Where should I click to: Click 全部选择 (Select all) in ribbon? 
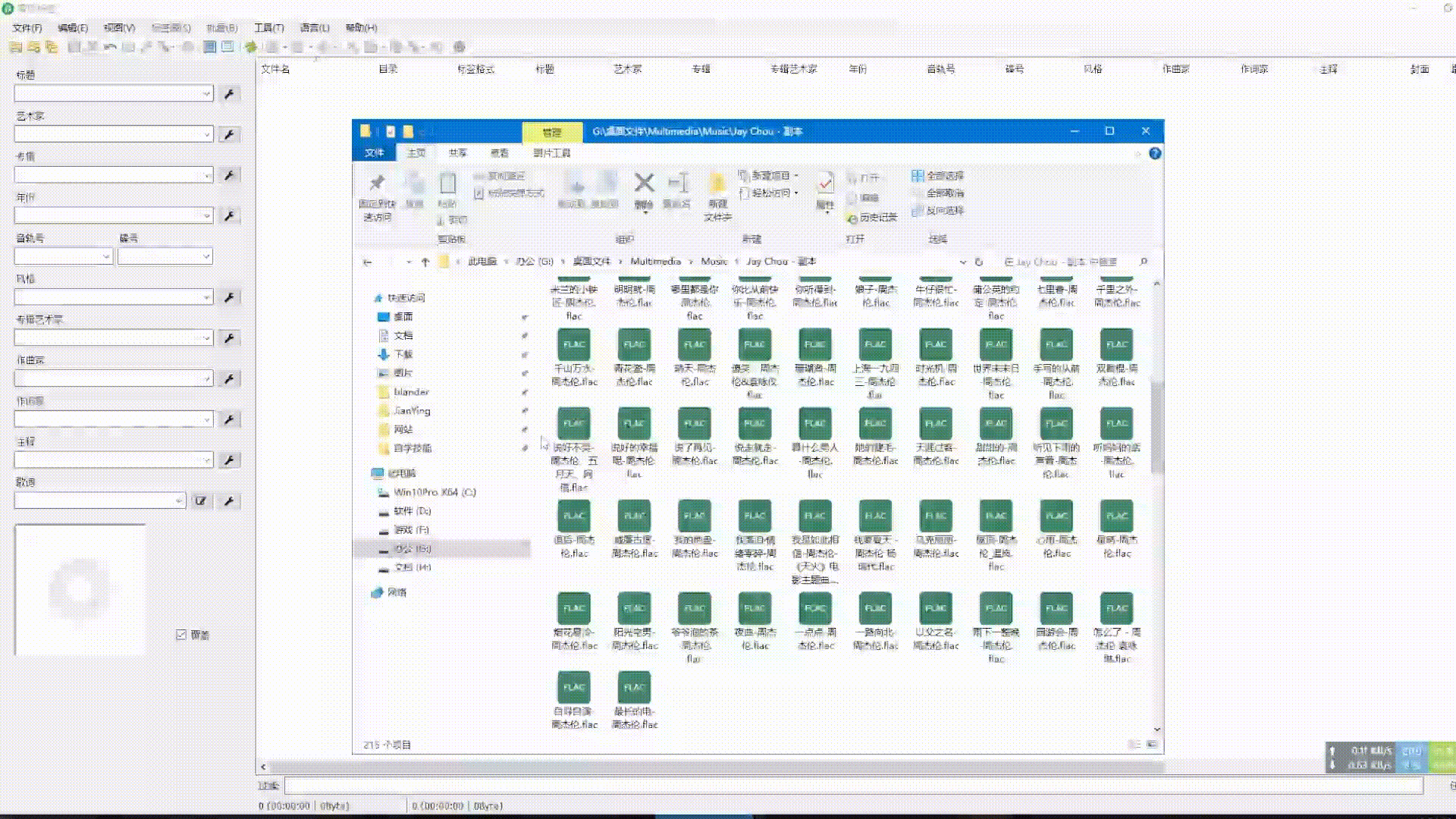(938, 175)
